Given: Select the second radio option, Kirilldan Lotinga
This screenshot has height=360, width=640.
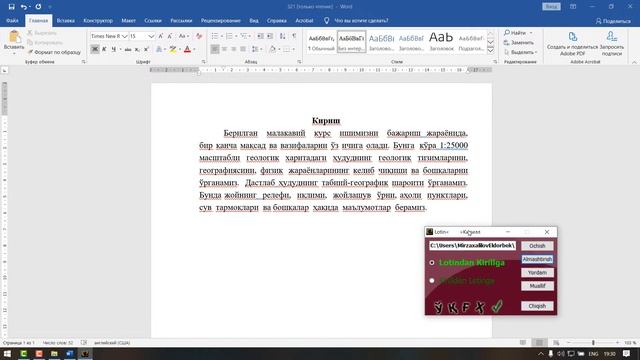Looking at the screenshot, I should [x=432, y=280].
